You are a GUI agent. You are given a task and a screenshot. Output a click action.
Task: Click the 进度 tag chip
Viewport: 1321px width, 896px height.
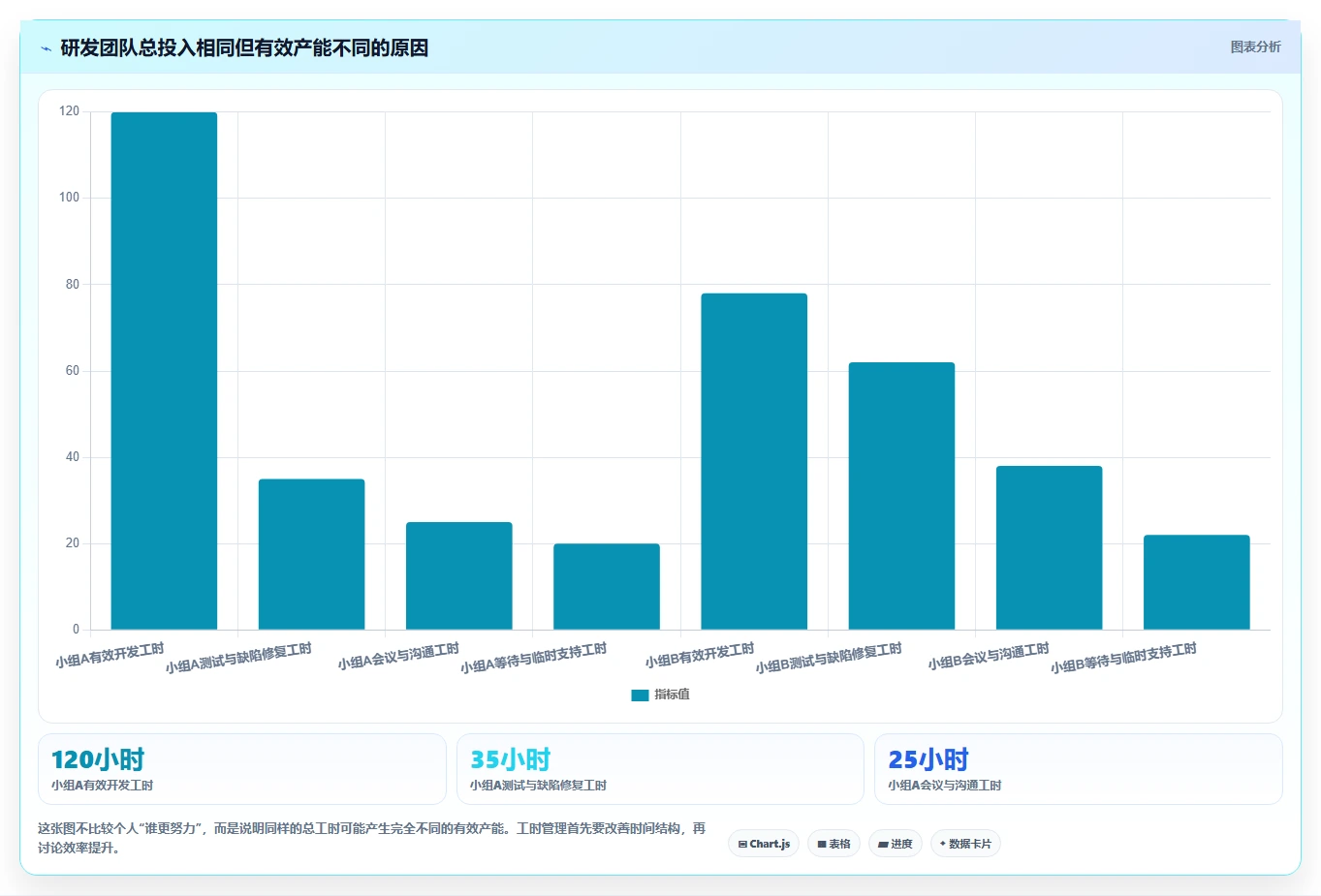(896, 844)
